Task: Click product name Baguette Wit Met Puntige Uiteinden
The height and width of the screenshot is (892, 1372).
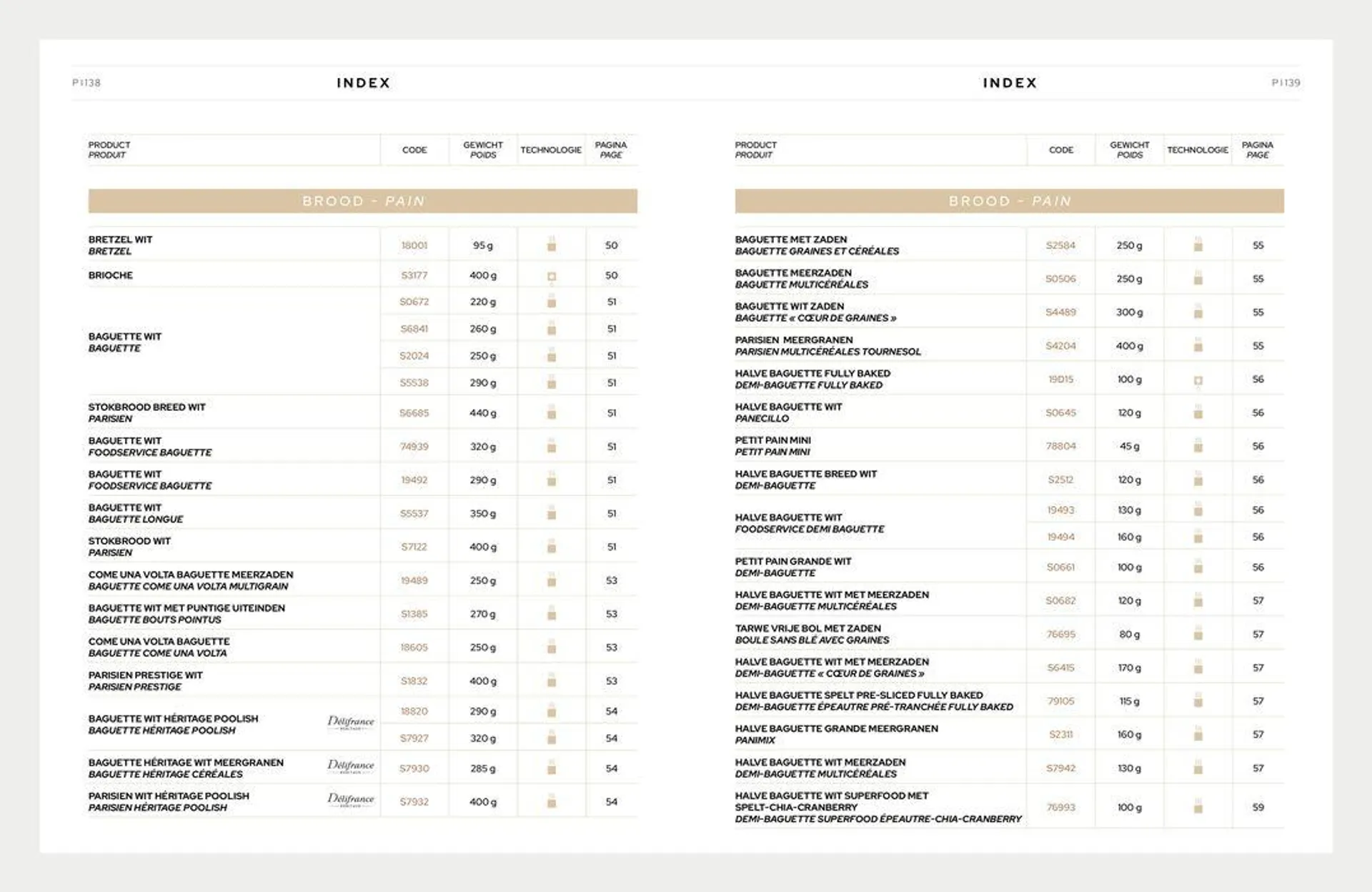Action: coord(187,608)
